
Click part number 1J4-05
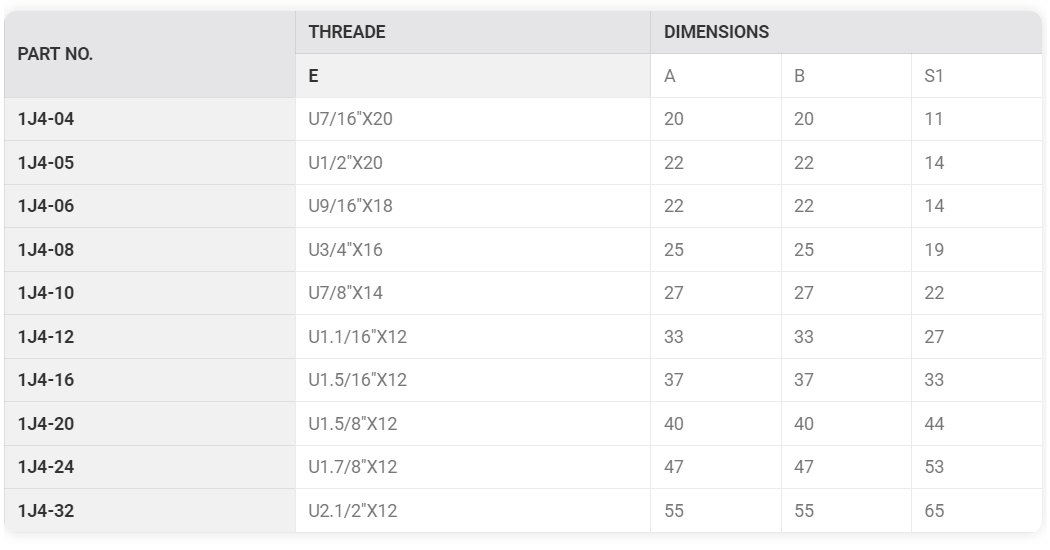(46, 163)
